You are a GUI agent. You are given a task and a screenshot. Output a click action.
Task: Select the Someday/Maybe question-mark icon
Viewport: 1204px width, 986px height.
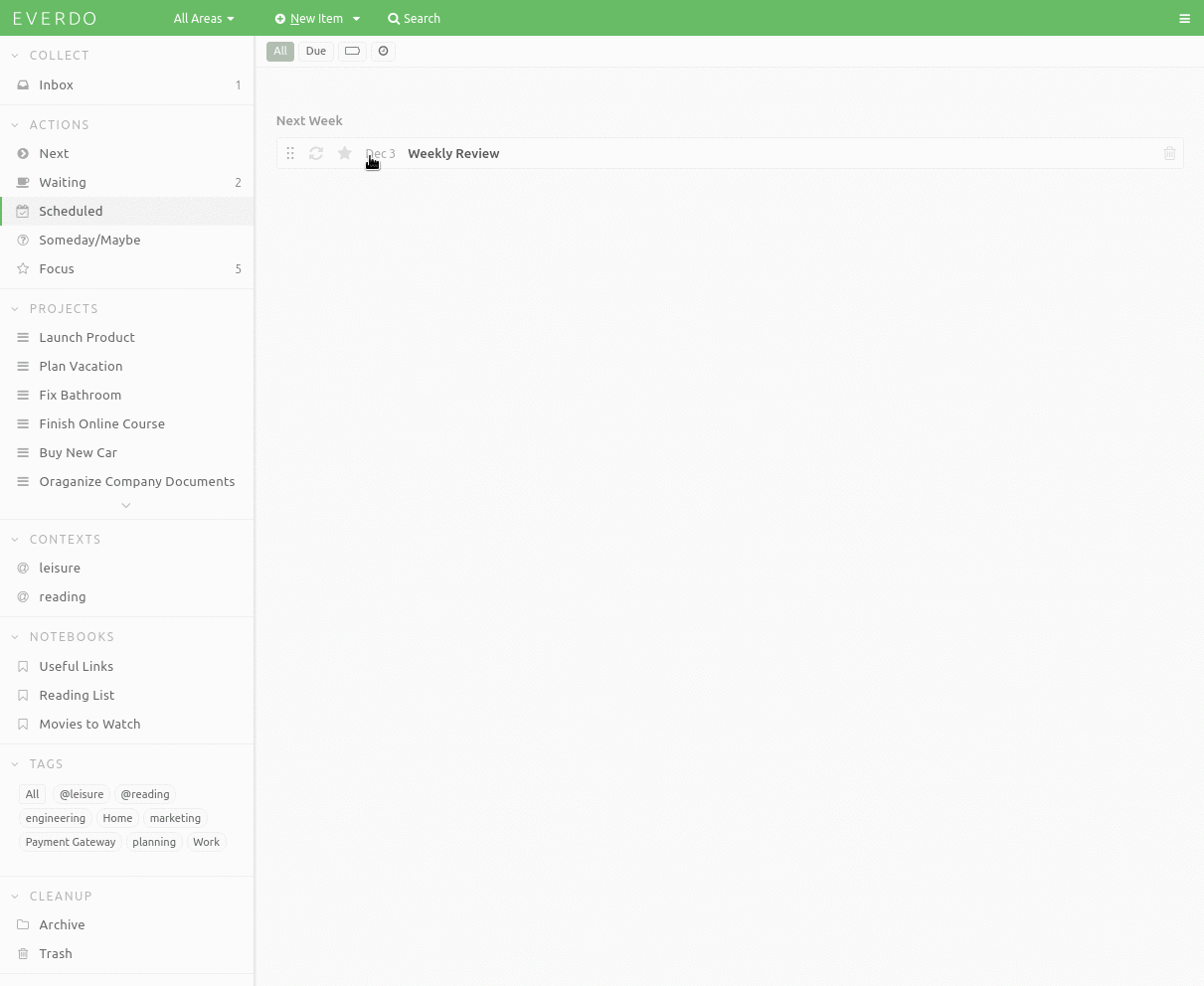point(22,240)
